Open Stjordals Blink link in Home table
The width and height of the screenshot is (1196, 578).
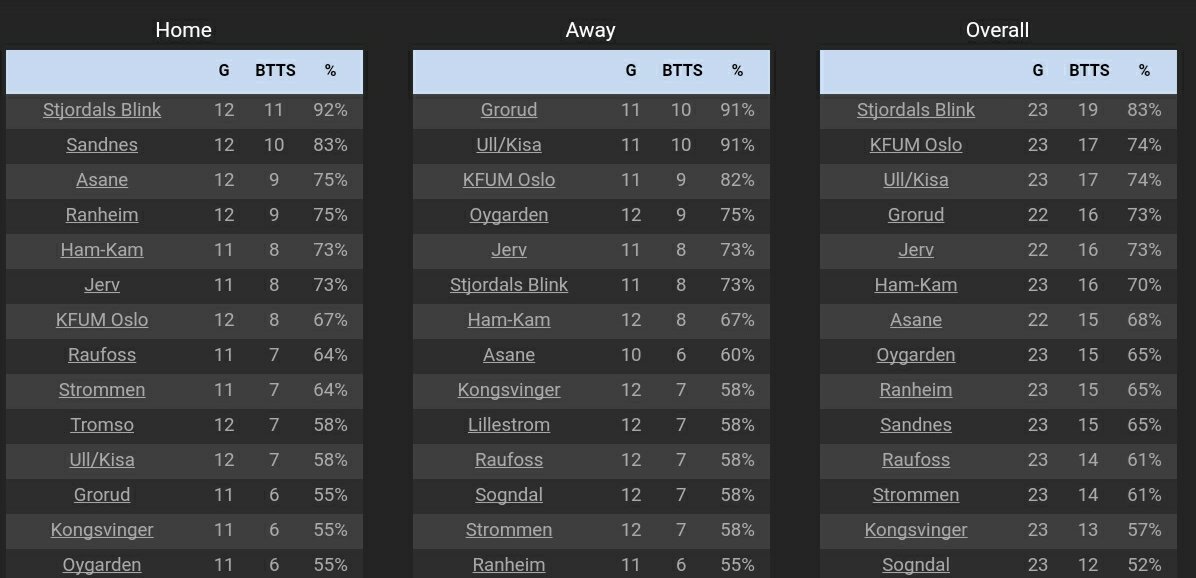(x=102, y=110)
